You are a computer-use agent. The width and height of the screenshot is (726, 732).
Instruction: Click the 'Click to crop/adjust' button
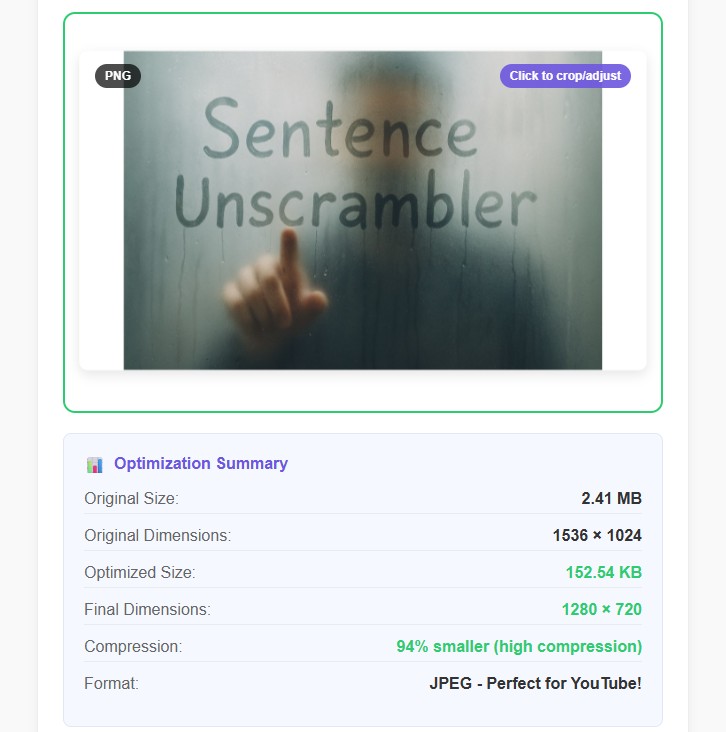[x=565, y=76]
